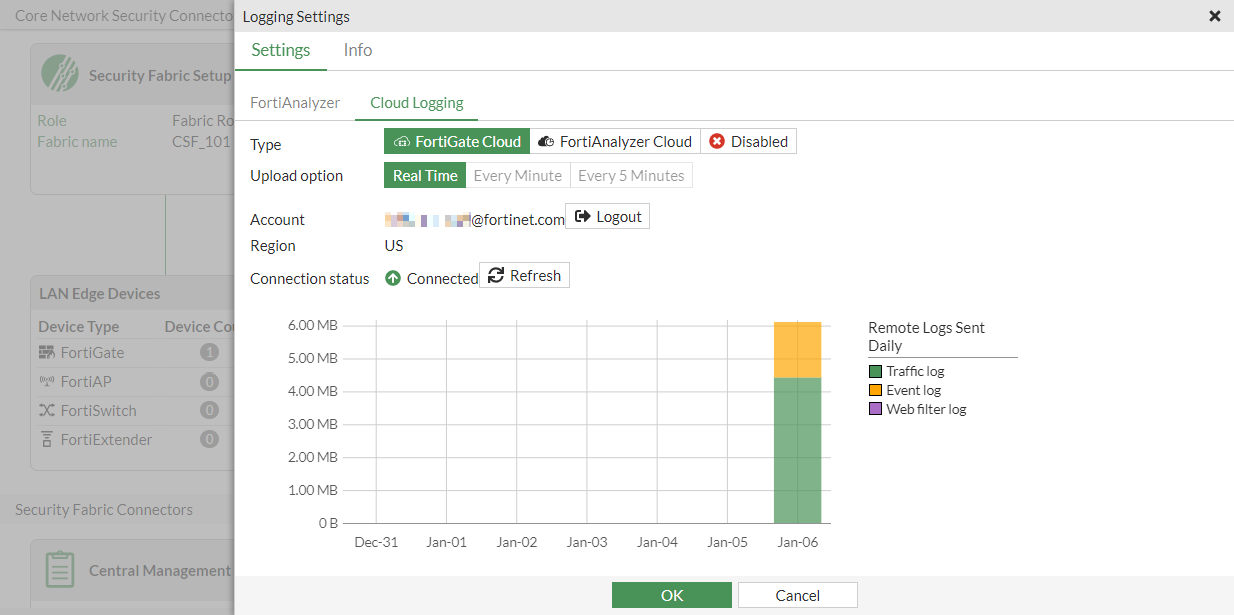This screenshot has width=1234, height=615.
Task: Set upload option to Every Minute
Action: (x=518, y=174)
